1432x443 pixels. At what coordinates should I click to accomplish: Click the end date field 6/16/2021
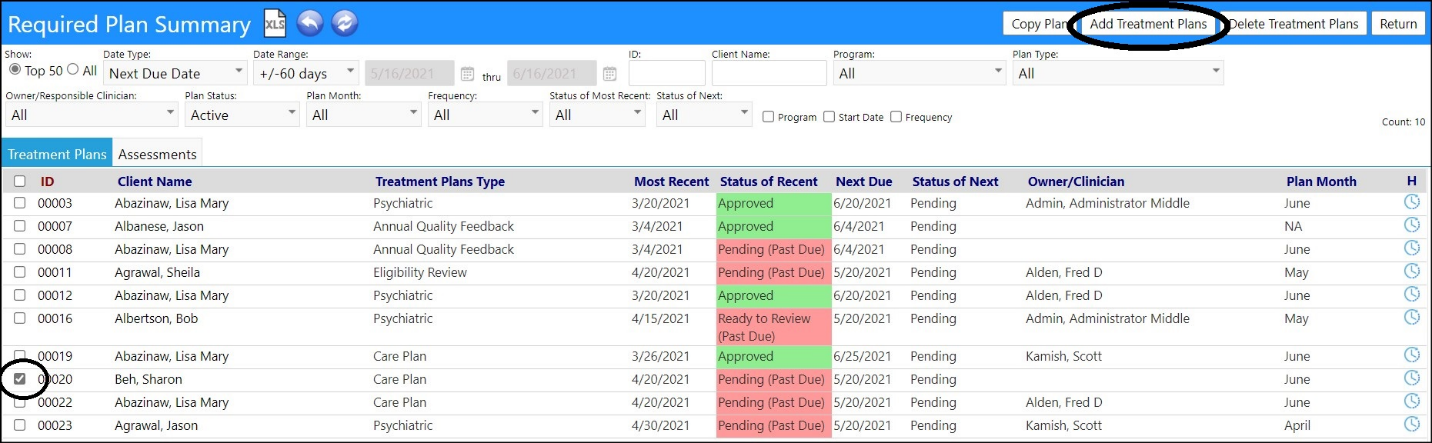pos(552,73)
